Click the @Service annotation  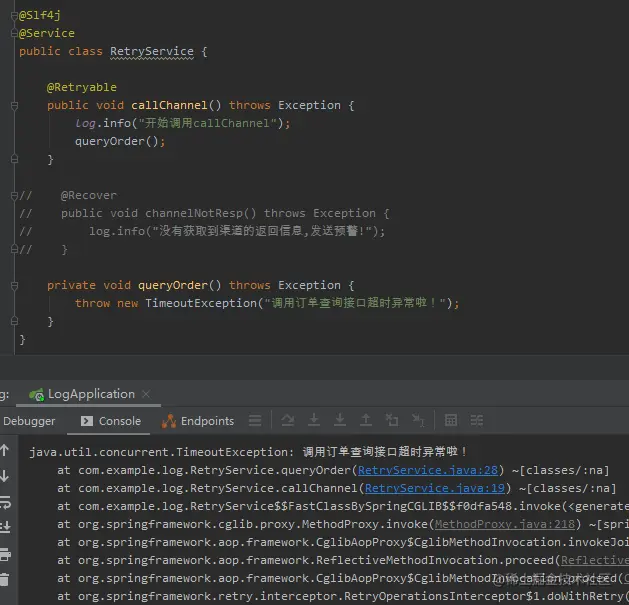(x=47, y=33)
